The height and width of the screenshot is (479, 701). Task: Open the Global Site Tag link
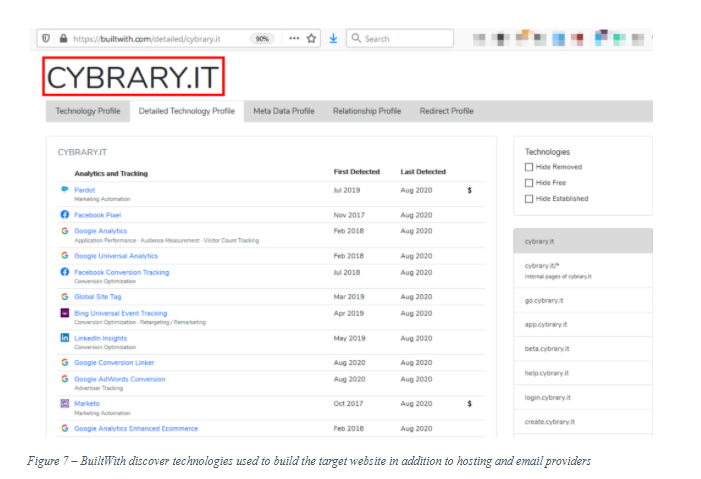point(97,297)
